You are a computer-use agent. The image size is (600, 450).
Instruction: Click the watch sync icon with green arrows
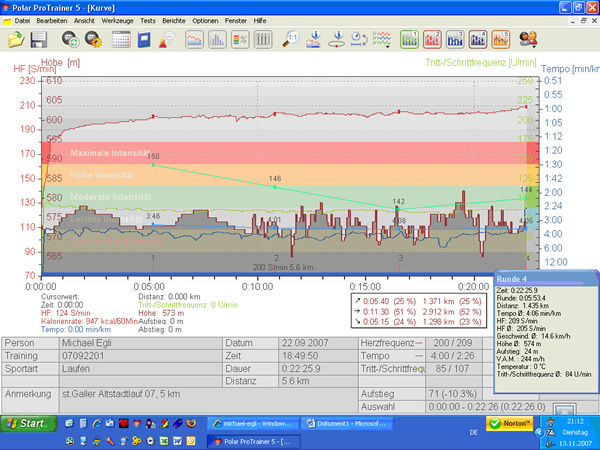tap(71, 39)
